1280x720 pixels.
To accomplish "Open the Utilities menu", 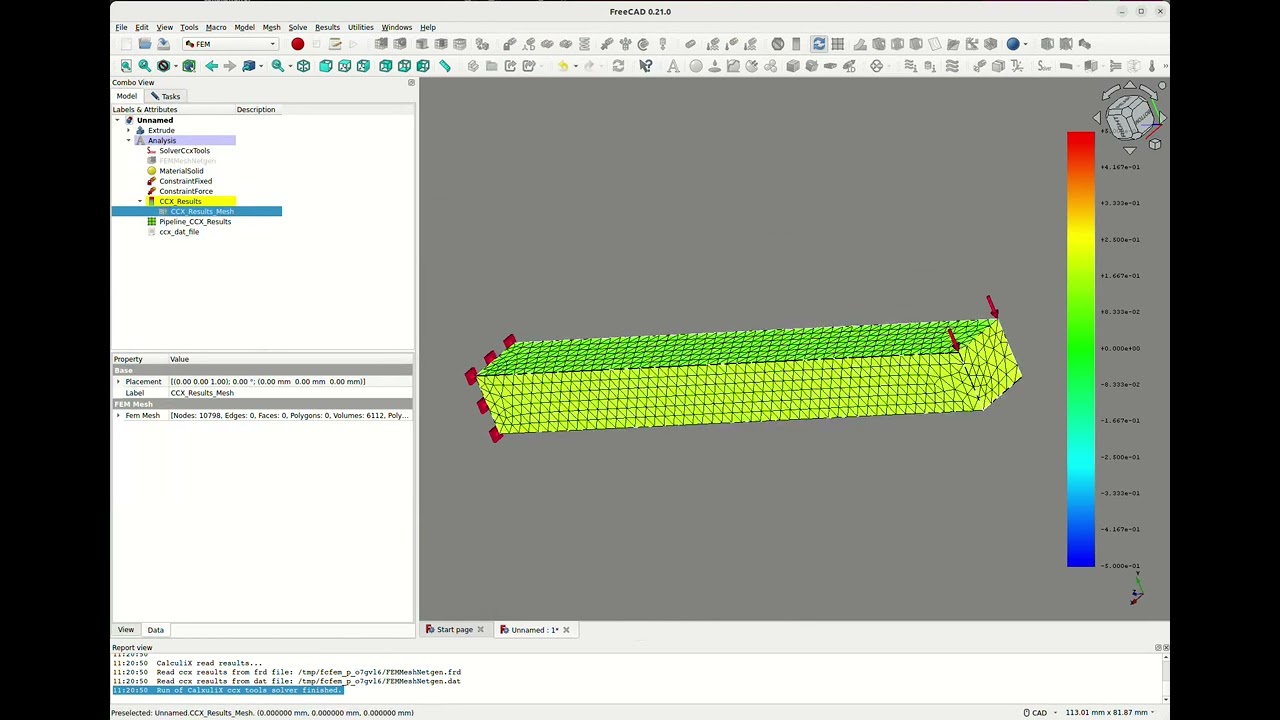I will coord(360,27).
